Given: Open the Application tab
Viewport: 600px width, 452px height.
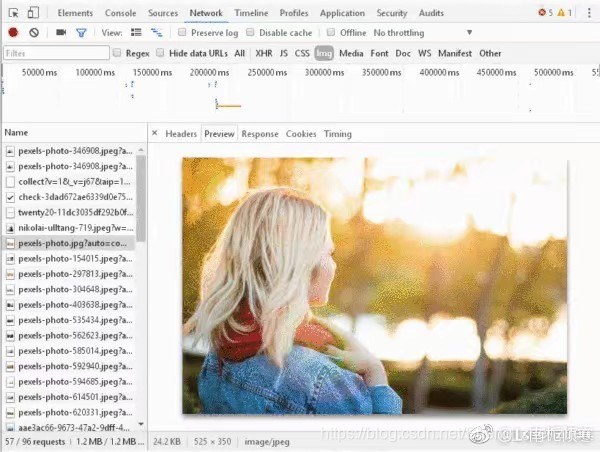Looking at the screenshot, I should (x=342, y=13).
